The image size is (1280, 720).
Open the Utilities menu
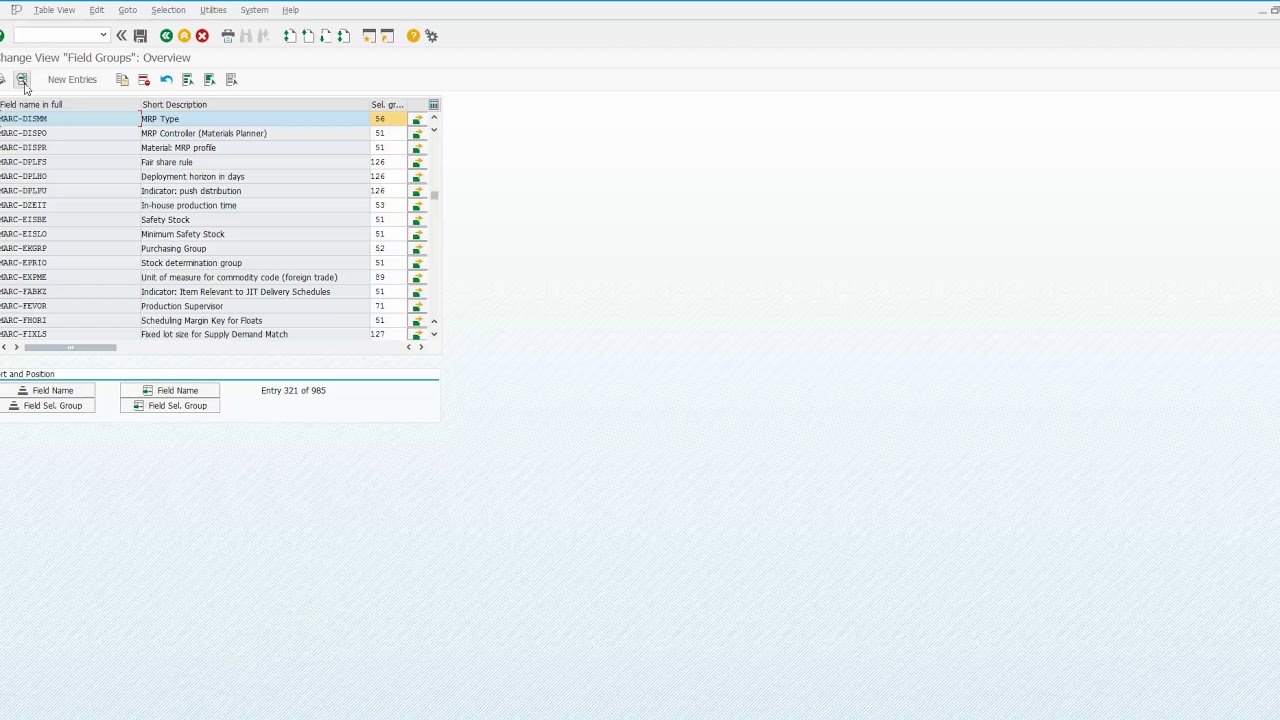pos(213,10)
